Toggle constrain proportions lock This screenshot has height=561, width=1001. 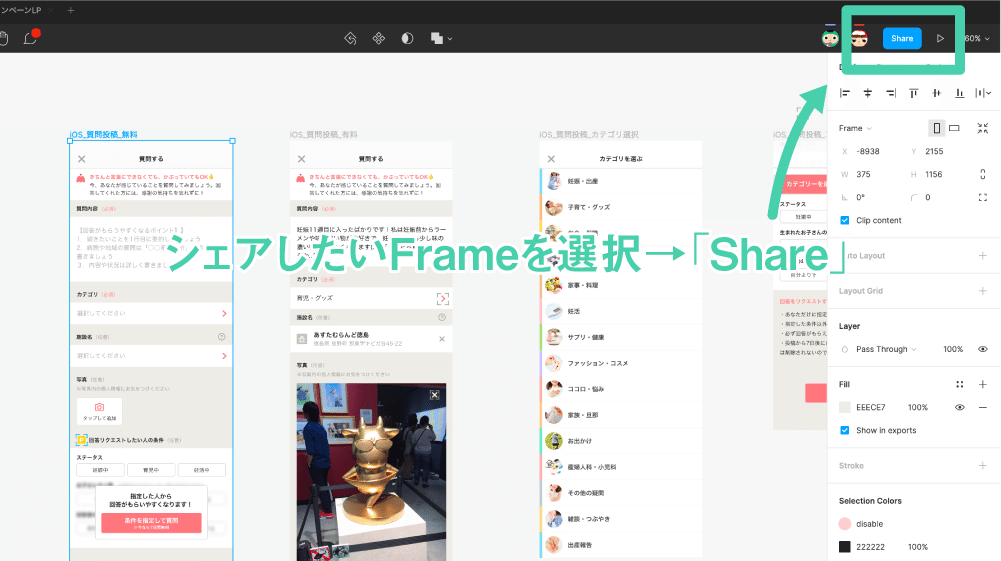[x=982, y=174]
